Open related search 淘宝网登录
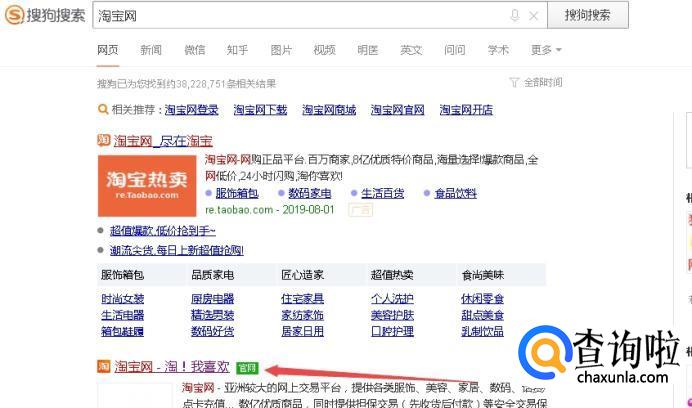Viewport: 692px width, 408px height. tap(192, 110)
